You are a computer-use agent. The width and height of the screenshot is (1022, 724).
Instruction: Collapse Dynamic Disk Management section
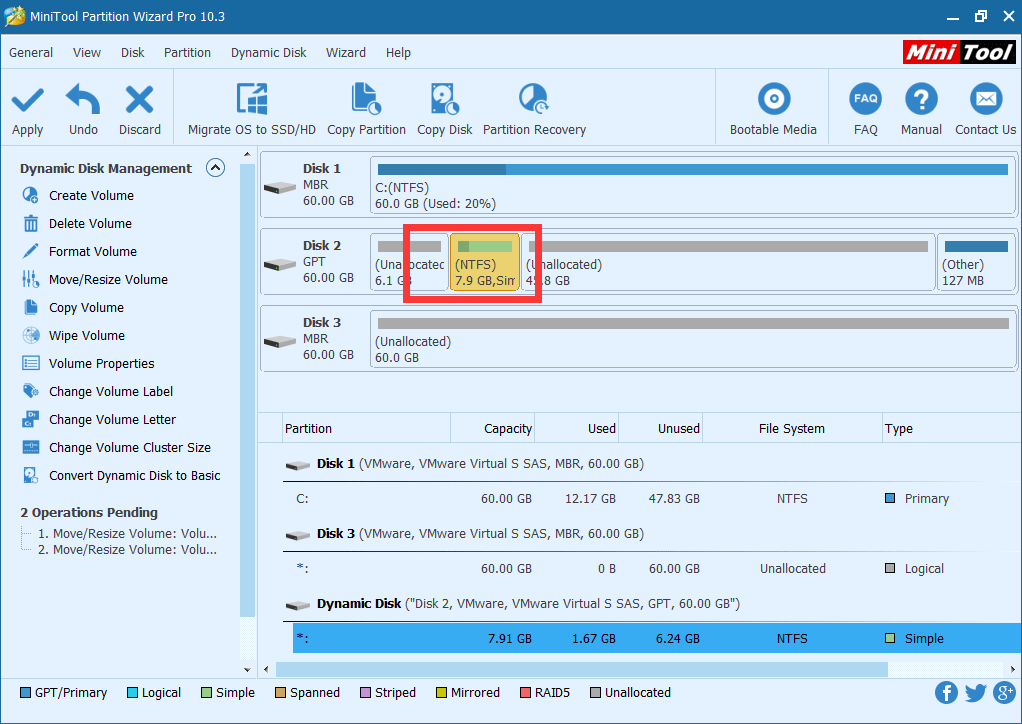(x=215, y=168)
